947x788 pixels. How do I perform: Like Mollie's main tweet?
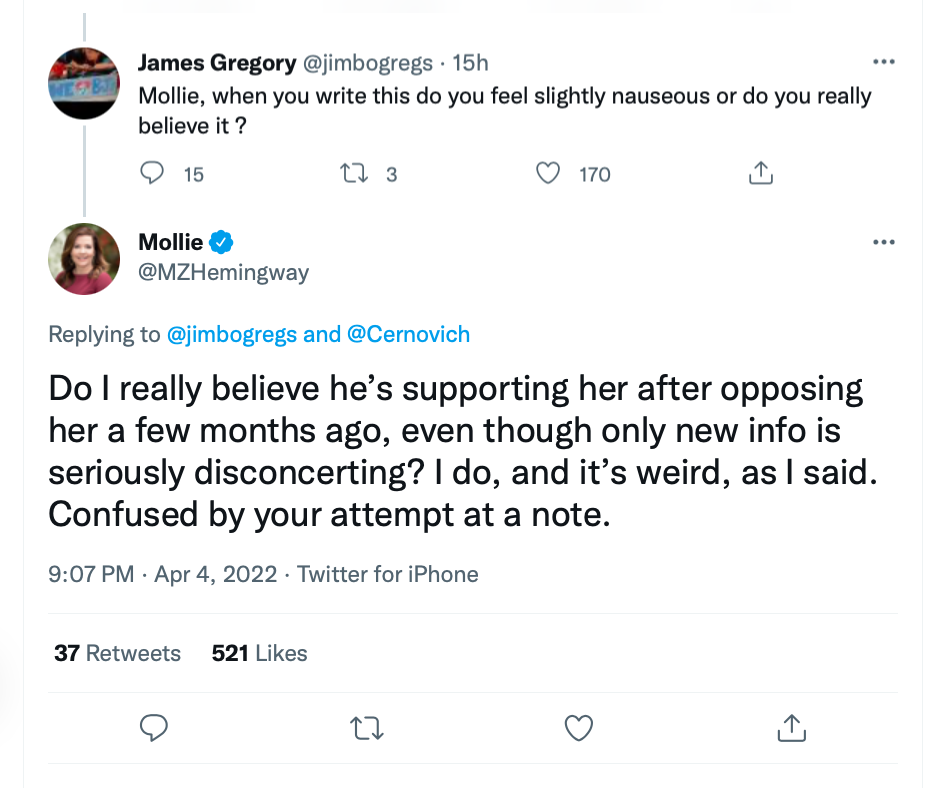pos(579,728)
